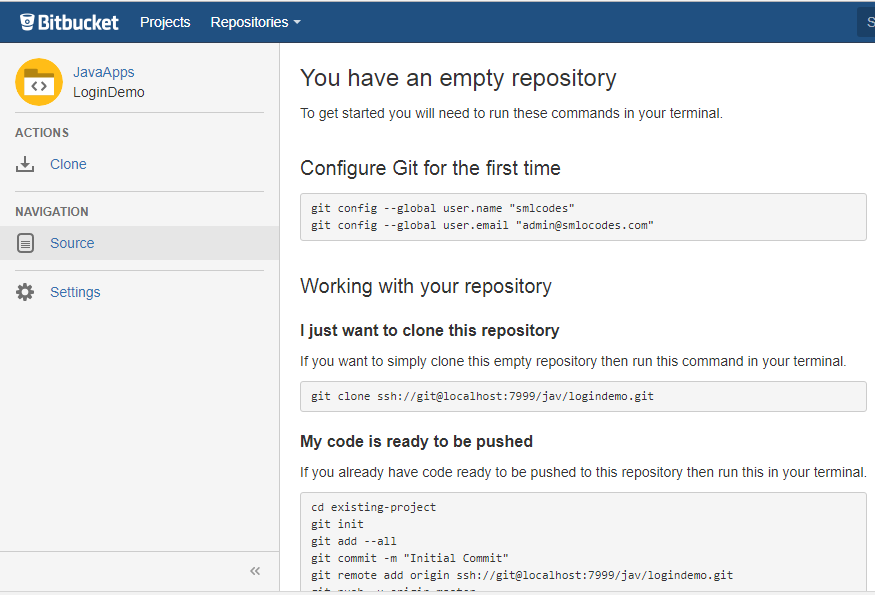The width and height of the screenshot is (875, 595).
Task: Click the git config user.name command line
Action: 443,208
